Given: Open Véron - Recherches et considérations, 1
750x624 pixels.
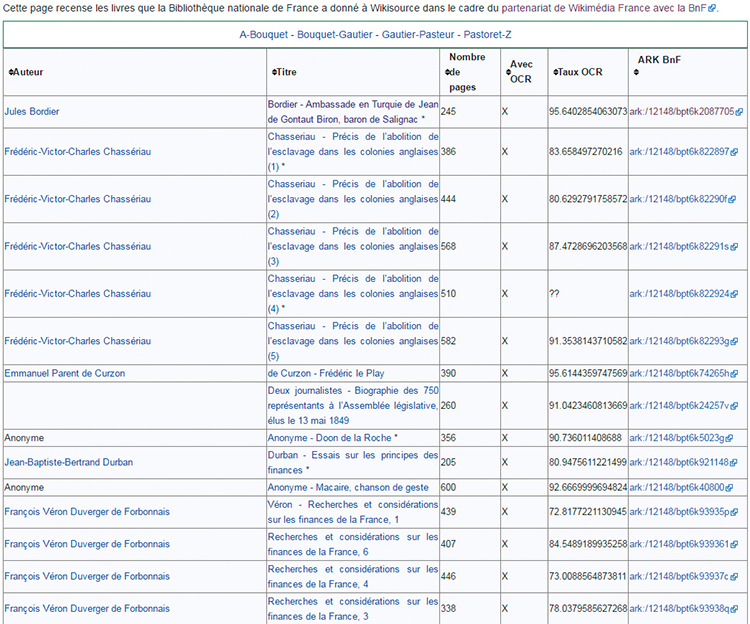Looking at the screenshot, I should [353, 512].
